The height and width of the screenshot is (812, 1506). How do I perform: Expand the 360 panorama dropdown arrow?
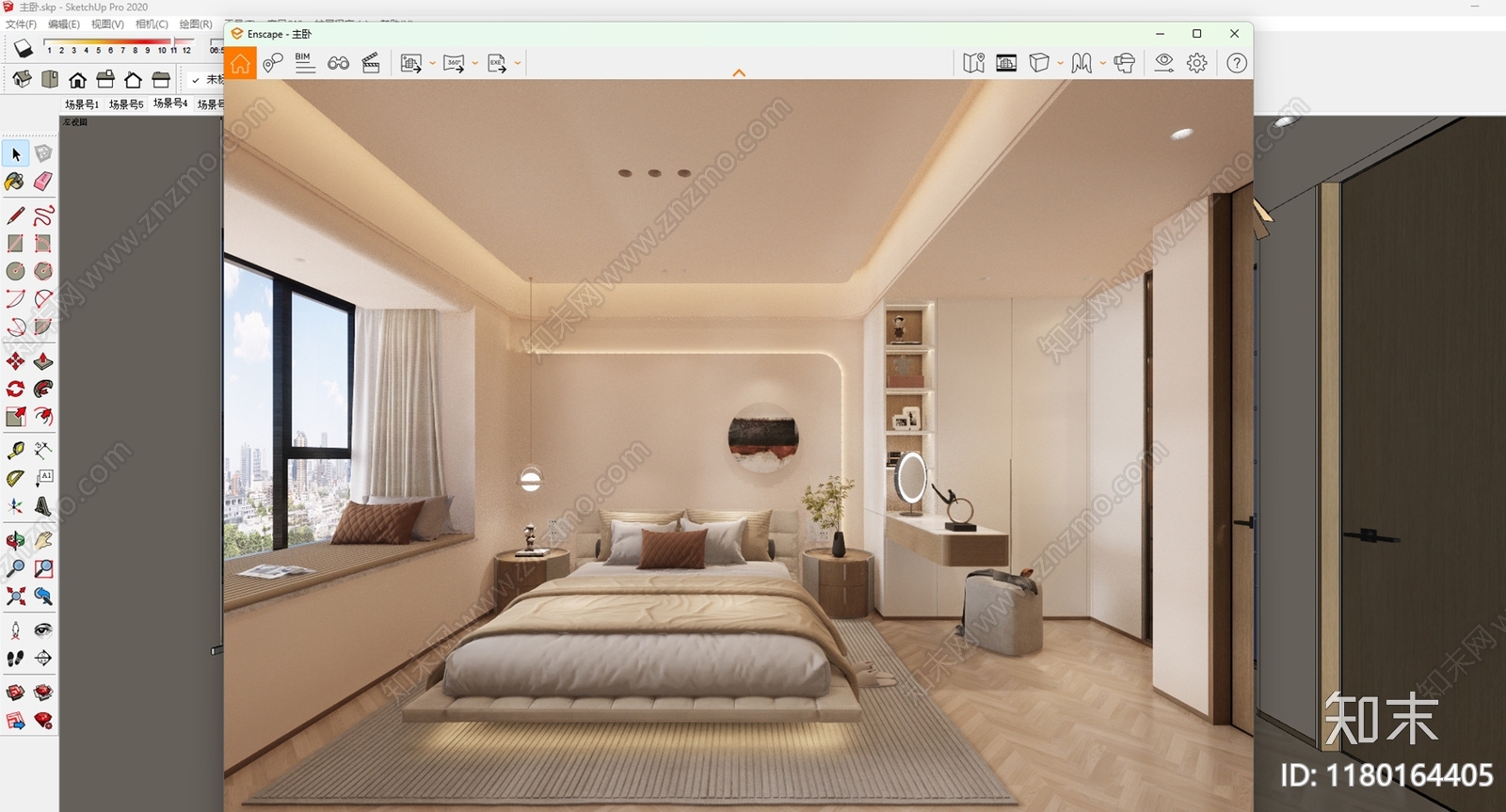(474, 64)
